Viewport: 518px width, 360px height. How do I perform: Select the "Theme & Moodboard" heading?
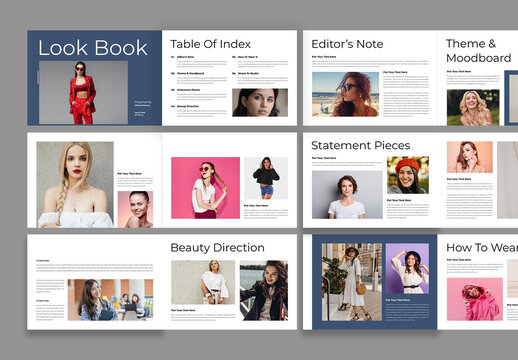479,51
